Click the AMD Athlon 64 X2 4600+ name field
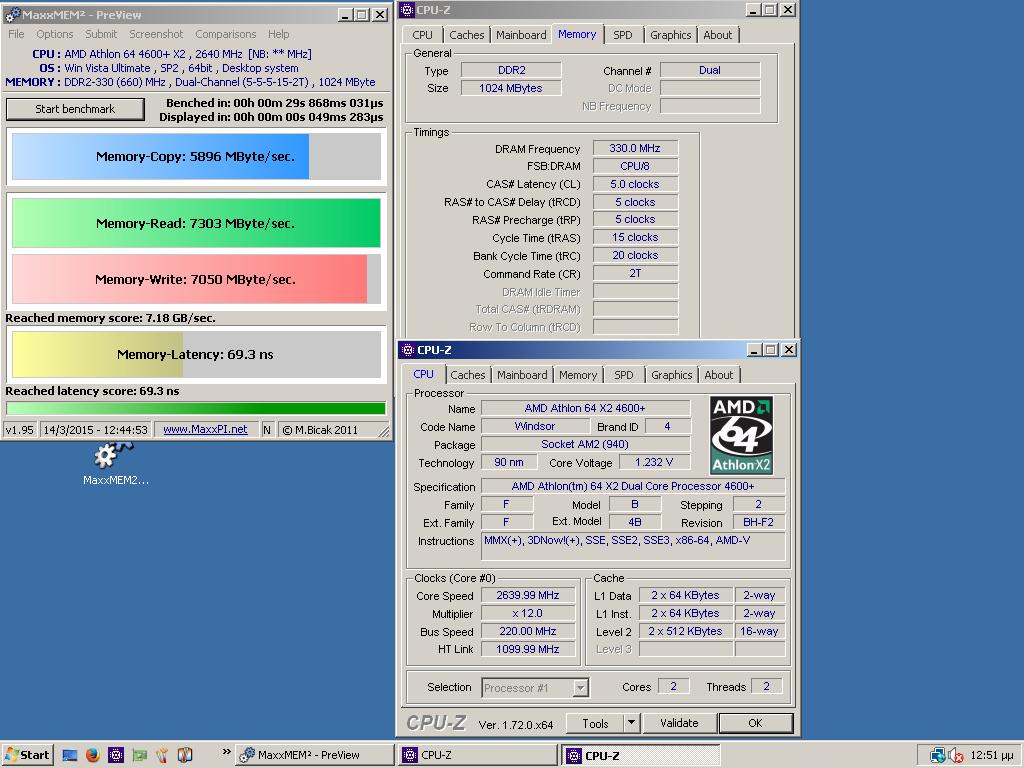Image resolution: width=1024 pixels, height=768 pixels. 585,408
